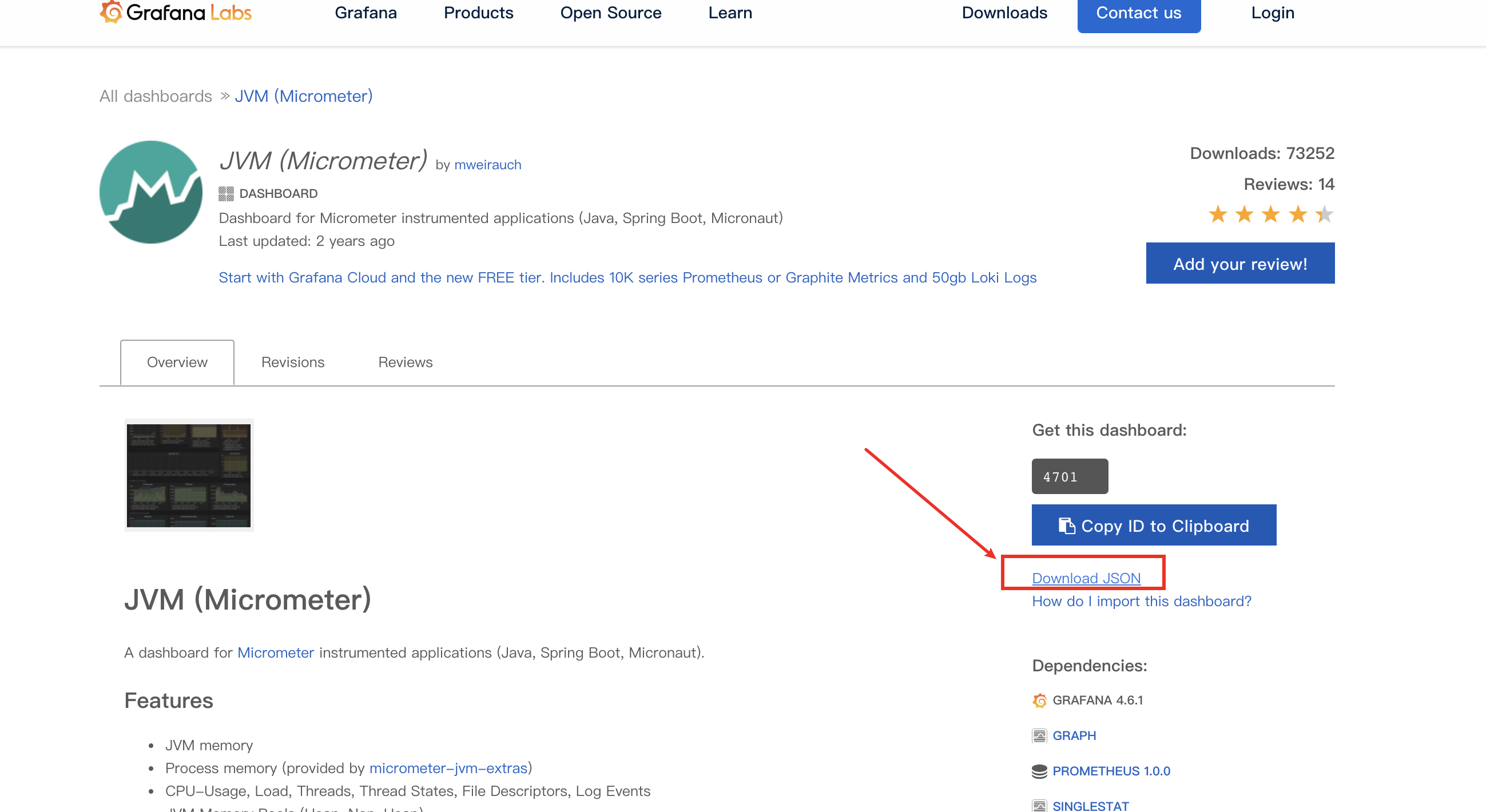Click the Grafana icon next to GRAFANA 4.6.1
Screen dimensions: 1486x812
(x=1039, y=700)
